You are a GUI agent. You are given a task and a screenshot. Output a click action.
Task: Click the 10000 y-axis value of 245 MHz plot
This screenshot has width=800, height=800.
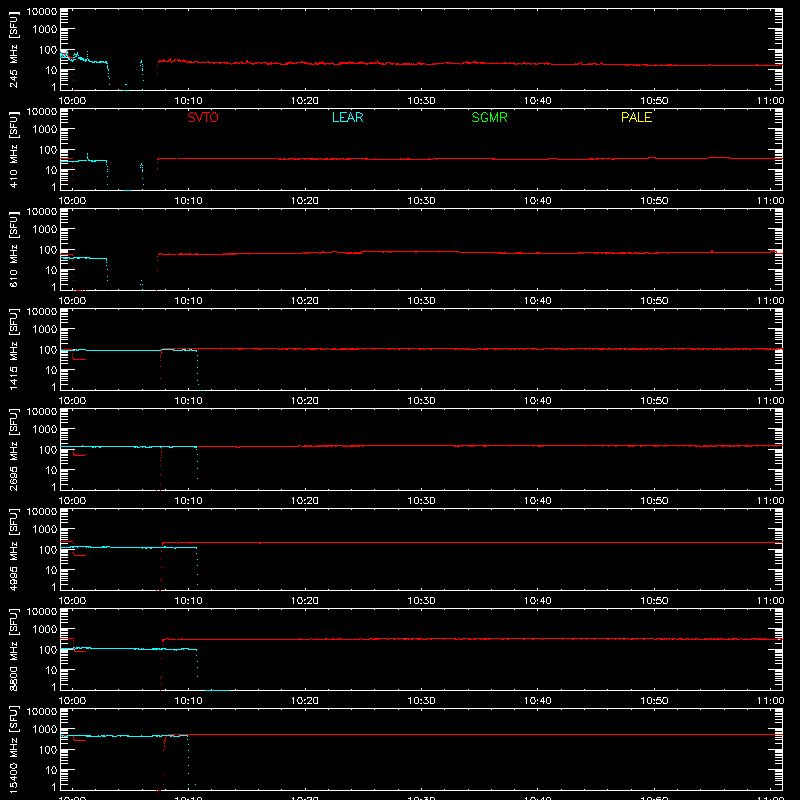(42, 12)
